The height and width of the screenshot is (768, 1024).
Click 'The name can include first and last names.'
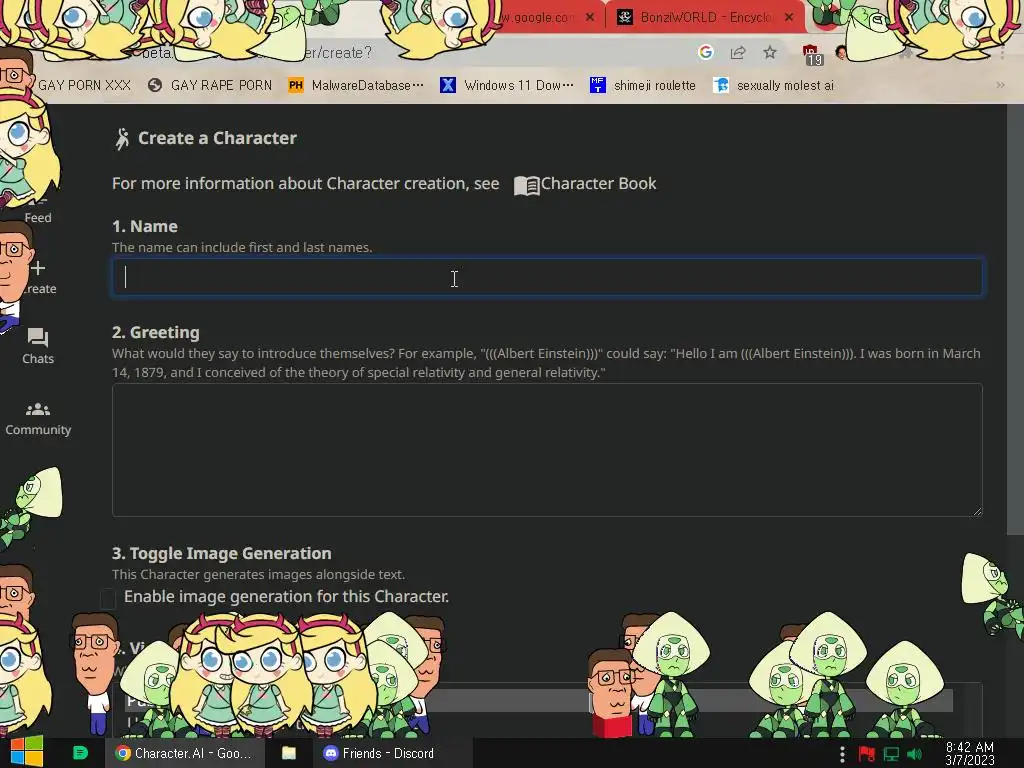click(242, 248)
